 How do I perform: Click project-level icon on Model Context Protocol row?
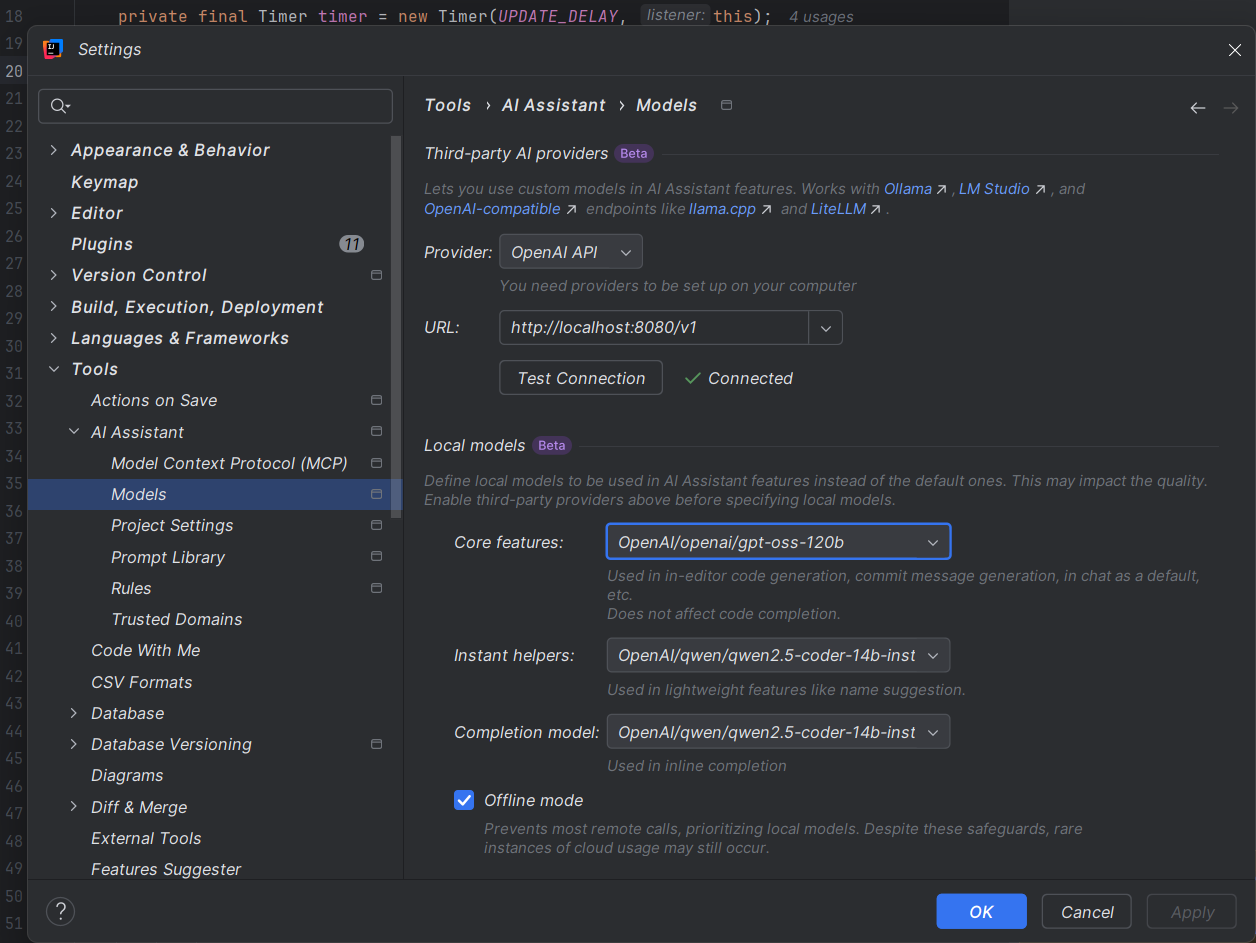pyautogui.click(x=377, y=463)
